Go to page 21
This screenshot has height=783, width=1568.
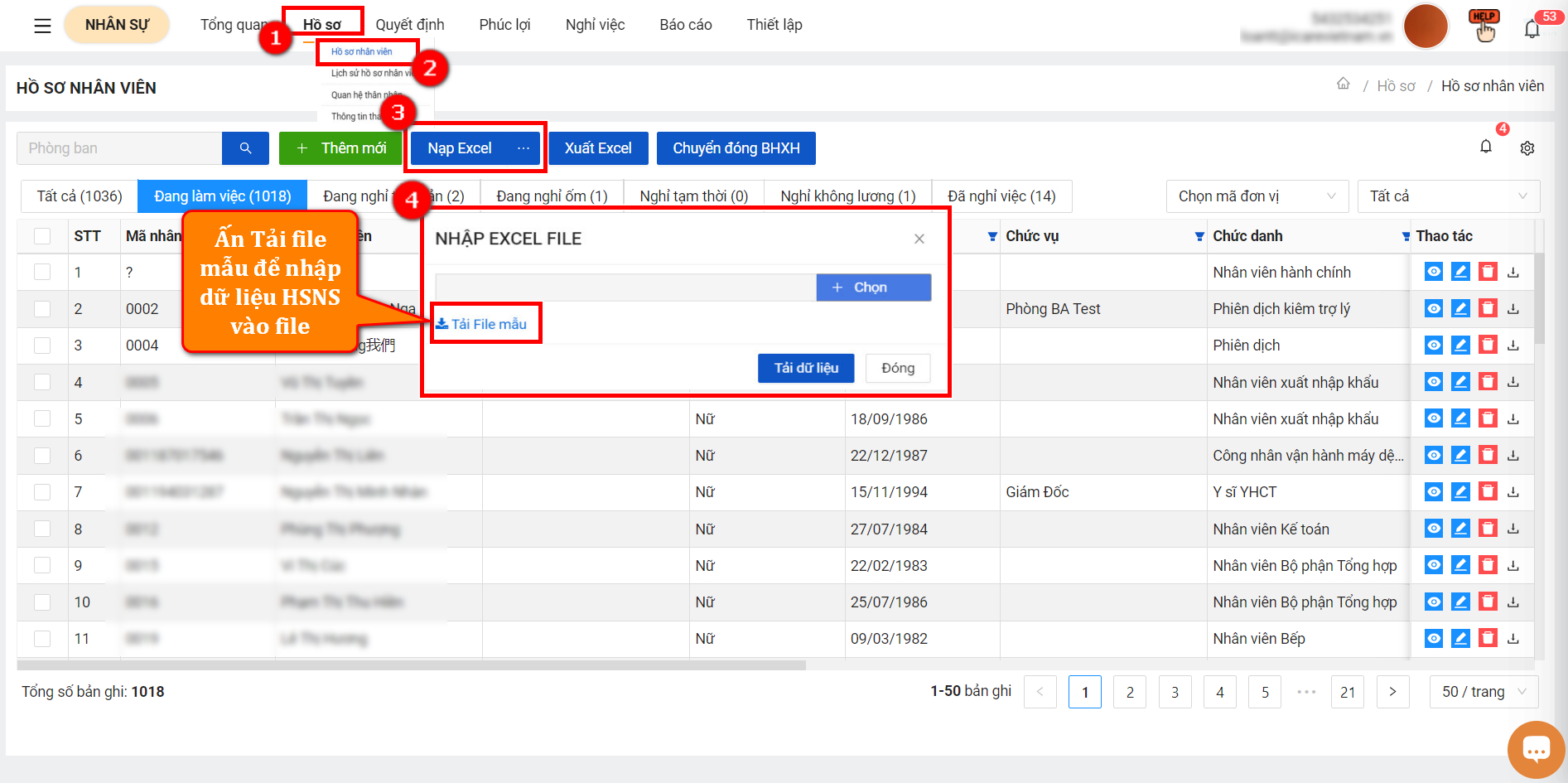pos(1348,692)
